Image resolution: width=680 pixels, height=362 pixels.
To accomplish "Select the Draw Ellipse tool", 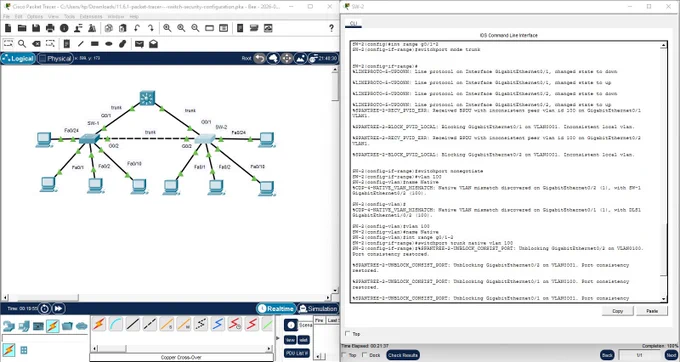I will click(x=109, y=44).
